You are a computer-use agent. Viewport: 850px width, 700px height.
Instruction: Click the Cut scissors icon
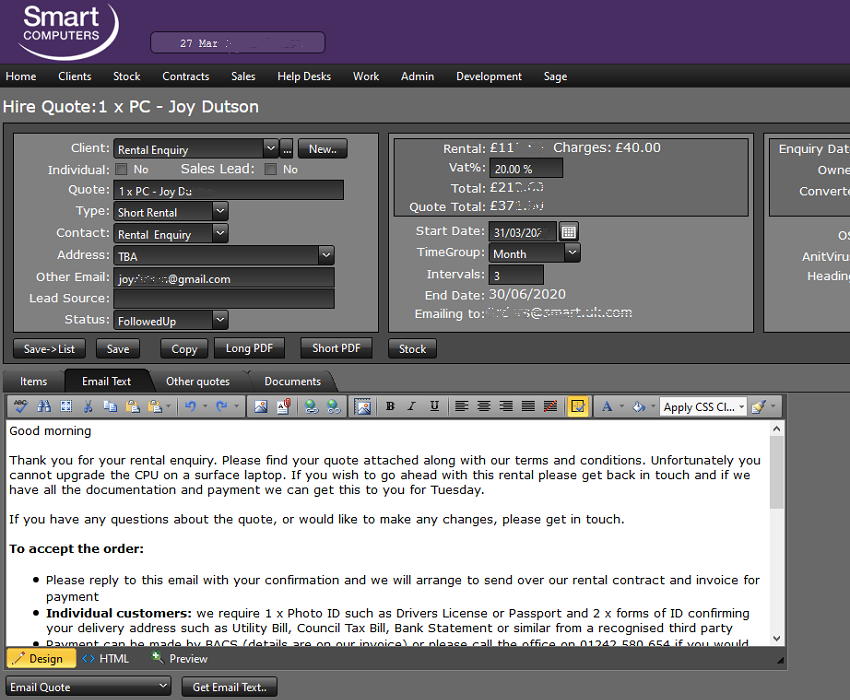(x=88, y=407)
